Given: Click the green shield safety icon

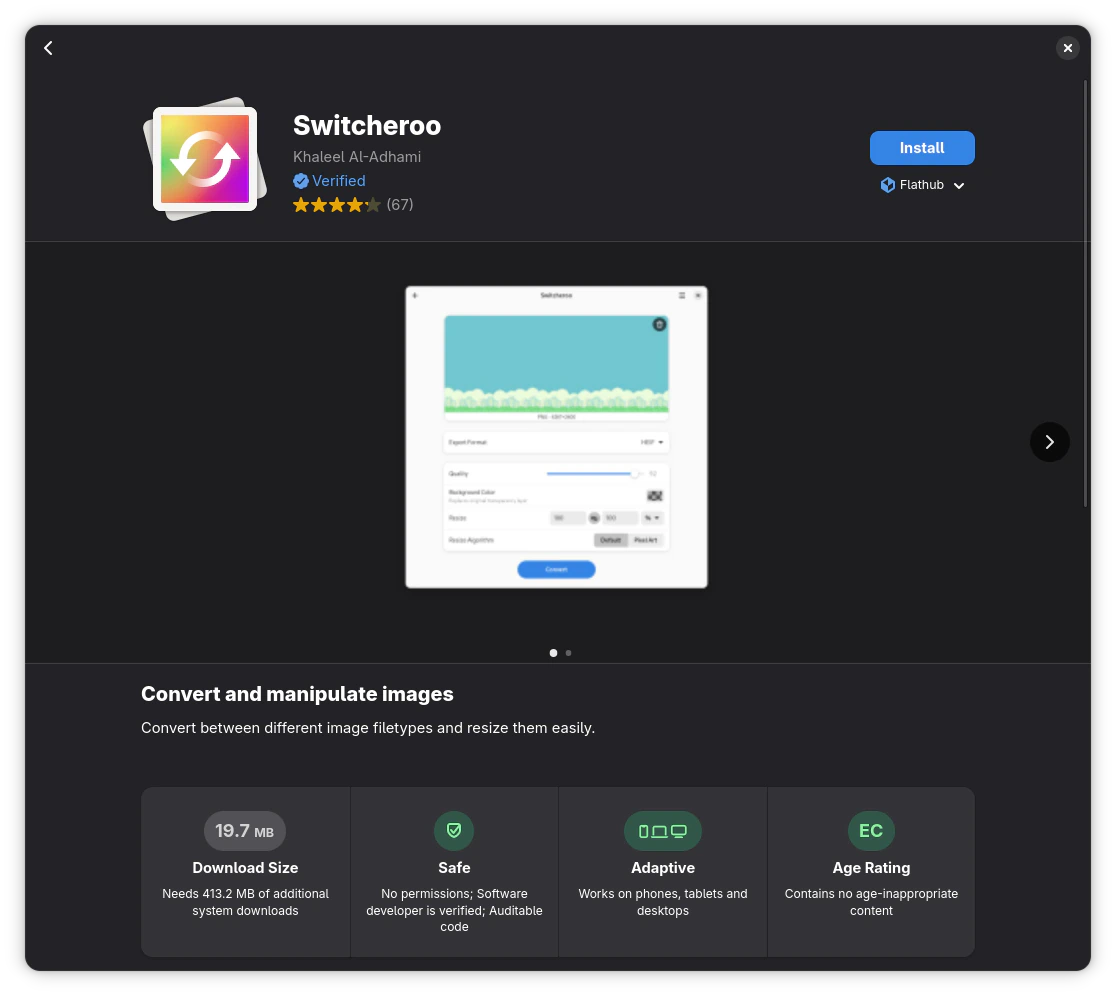Looking at the screenshot, I should [x=454, y=831].
